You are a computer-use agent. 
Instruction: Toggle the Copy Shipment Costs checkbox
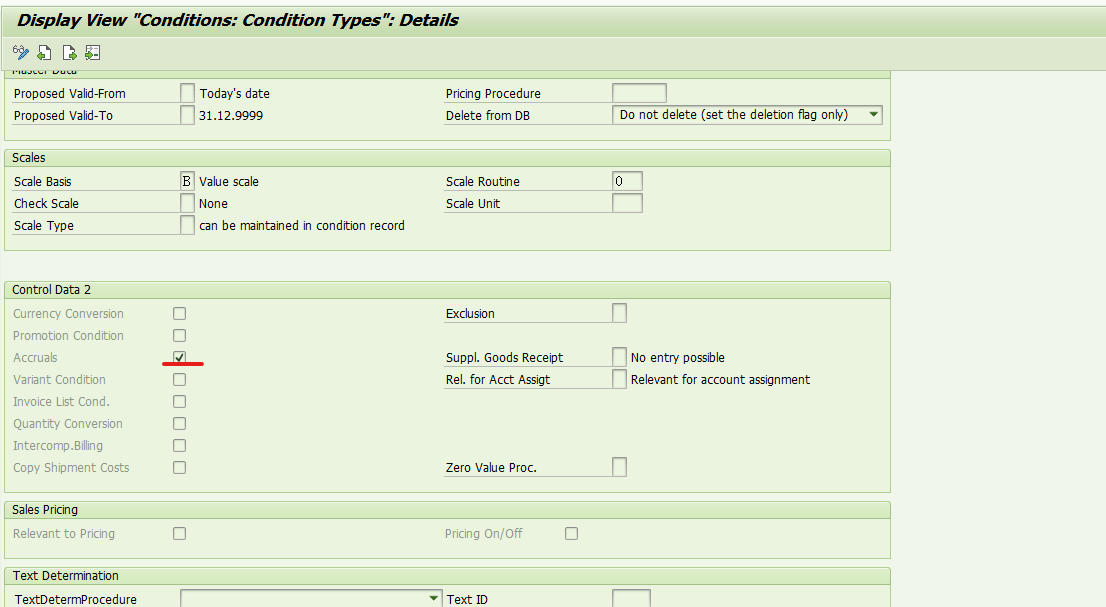(x=180, y=467)
